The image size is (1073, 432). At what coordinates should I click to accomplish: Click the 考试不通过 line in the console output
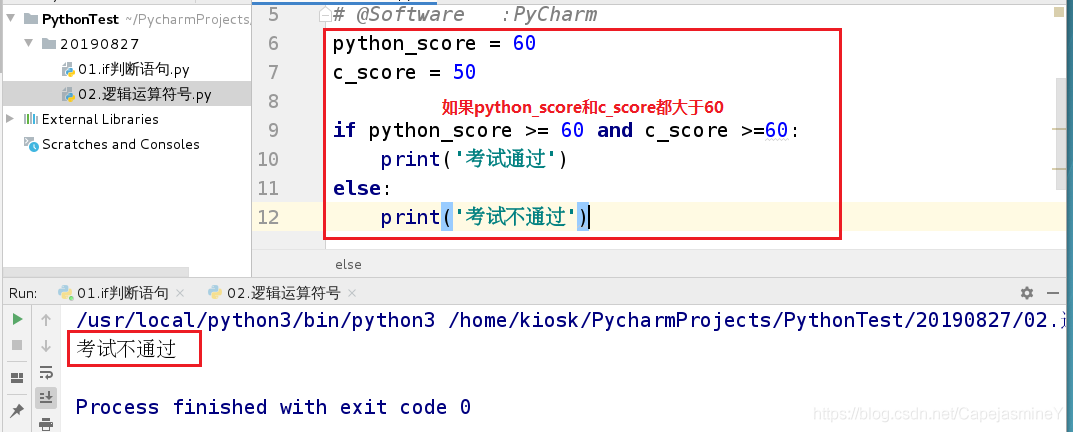127,349
